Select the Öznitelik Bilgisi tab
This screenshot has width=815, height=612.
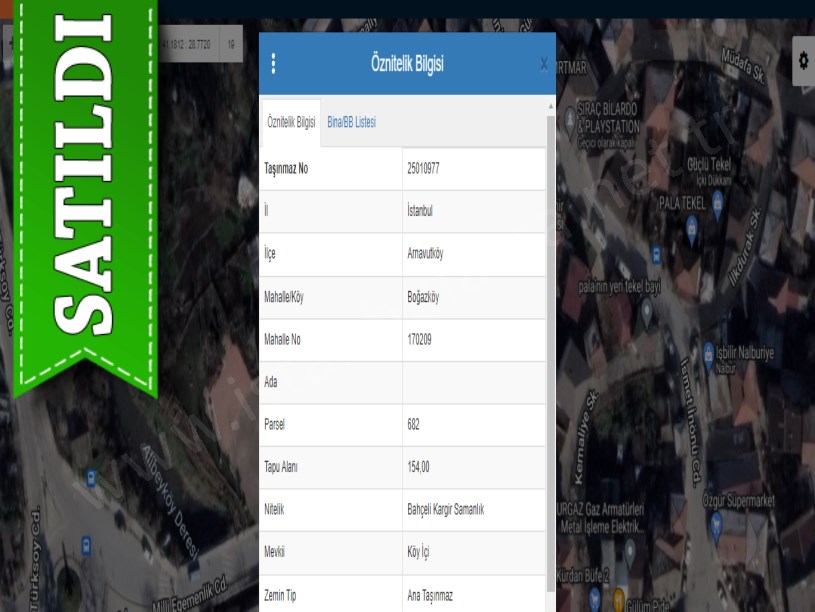click(x=291, y=122)
